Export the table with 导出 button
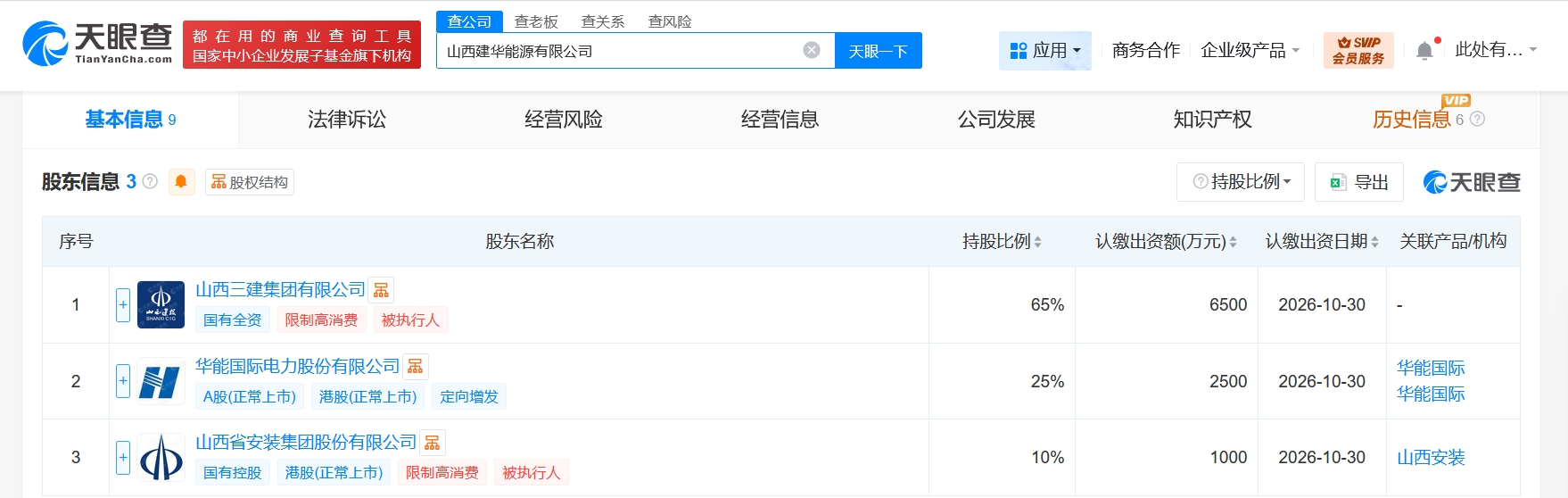1568x498 pixels. click(x=1359, y=182)
